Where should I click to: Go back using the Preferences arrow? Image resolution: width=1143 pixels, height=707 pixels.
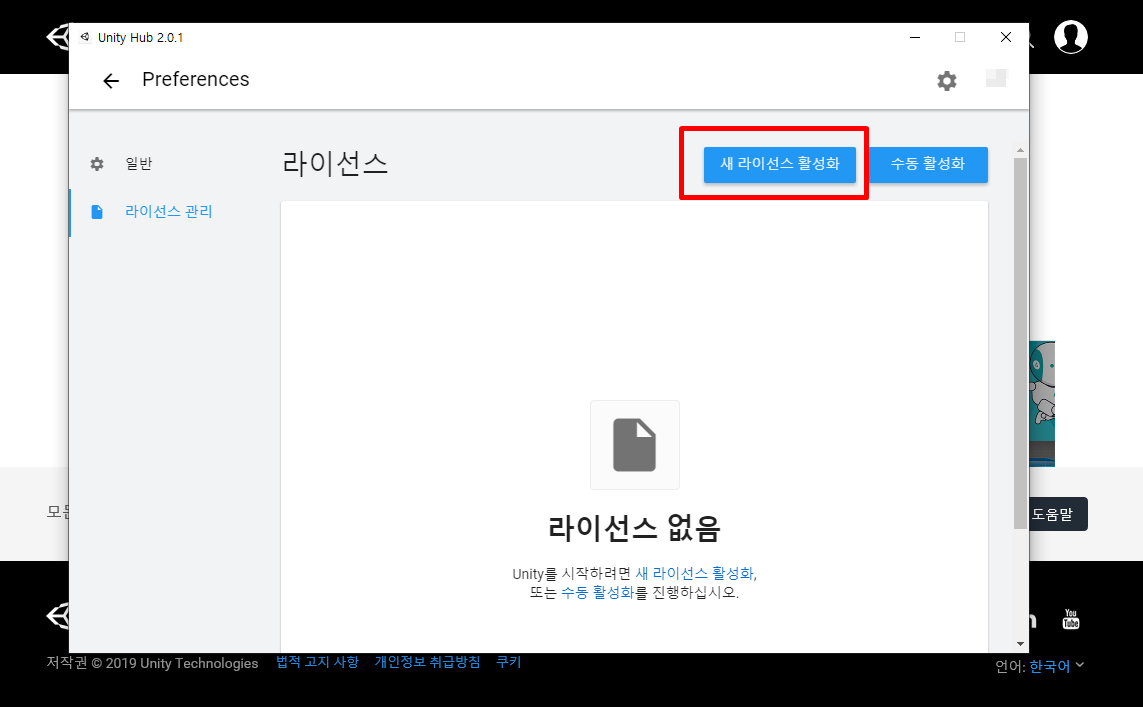tap(111, 80)
